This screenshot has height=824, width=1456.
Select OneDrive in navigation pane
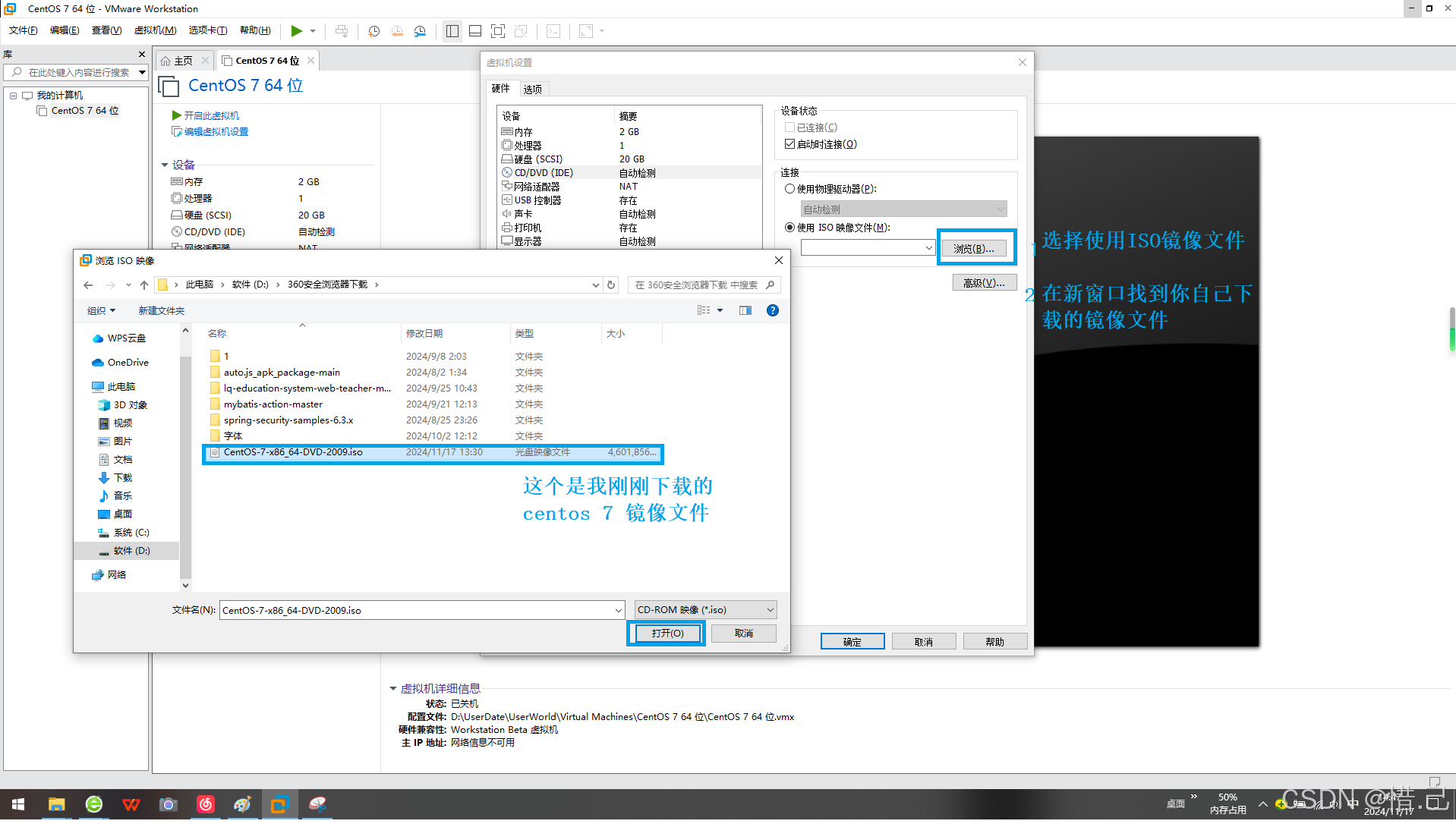tap(121, 363)
